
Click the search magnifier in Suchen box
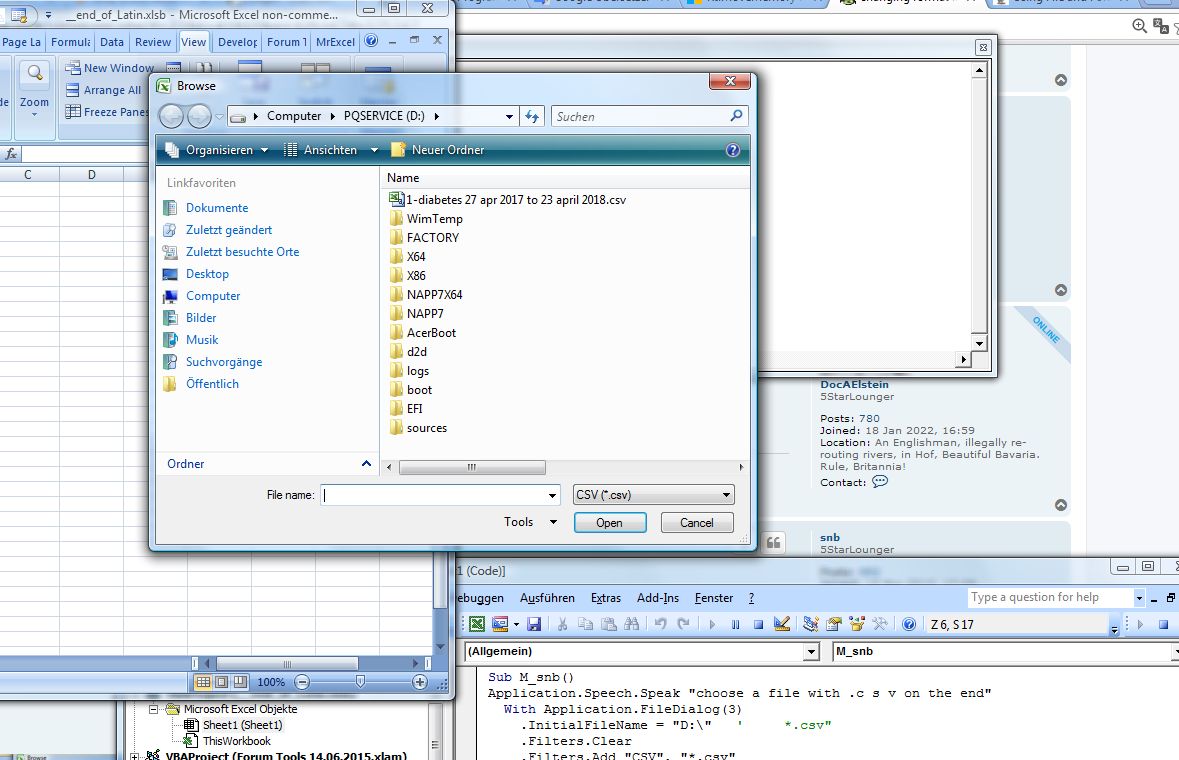[x=736, y=116]
